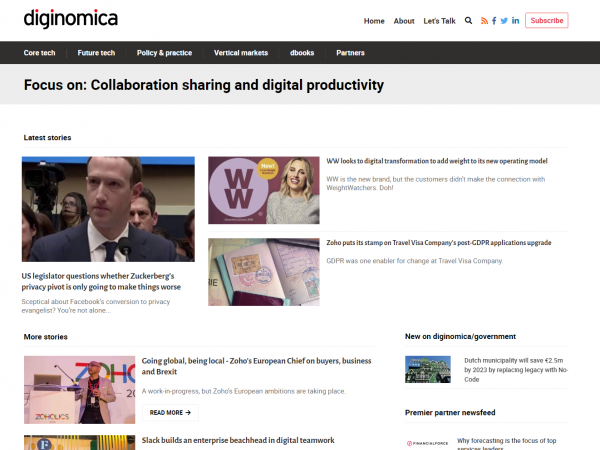Click the 'Premier partner newsfeed' heading

(450, 412)
